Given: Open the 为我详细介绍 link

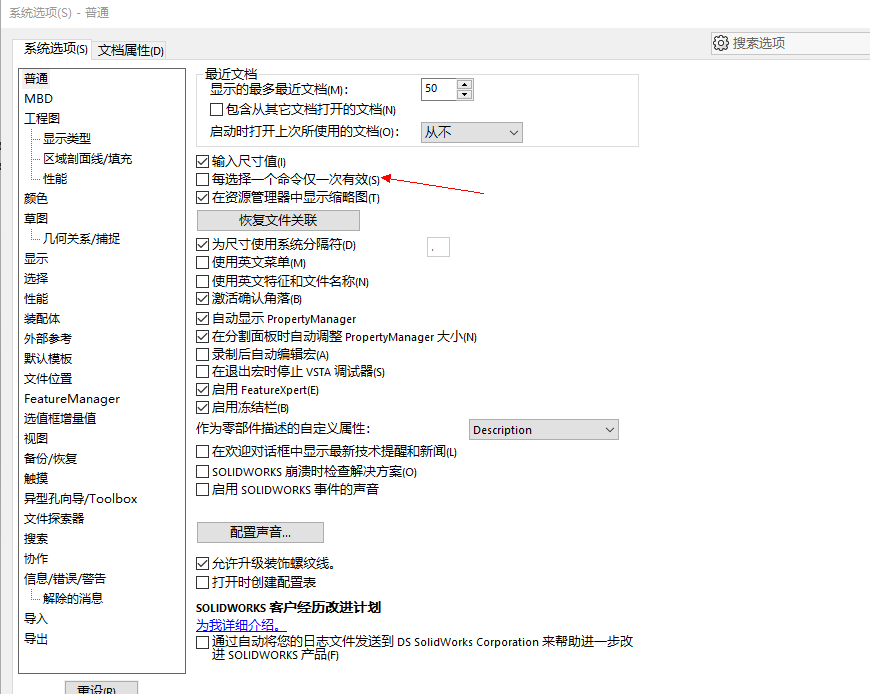Looking at the screenshot, I should pyautogui.click(x=238, y=624).
